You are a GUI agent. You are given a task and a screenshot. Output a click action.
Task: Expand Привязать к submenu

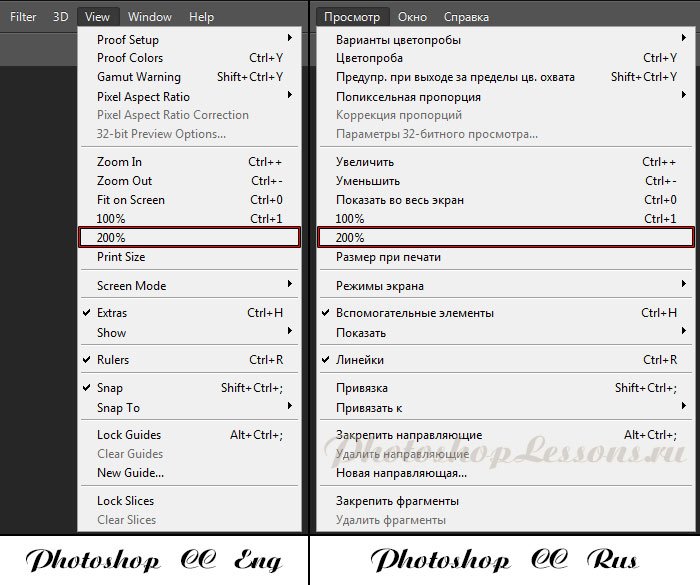506,407
